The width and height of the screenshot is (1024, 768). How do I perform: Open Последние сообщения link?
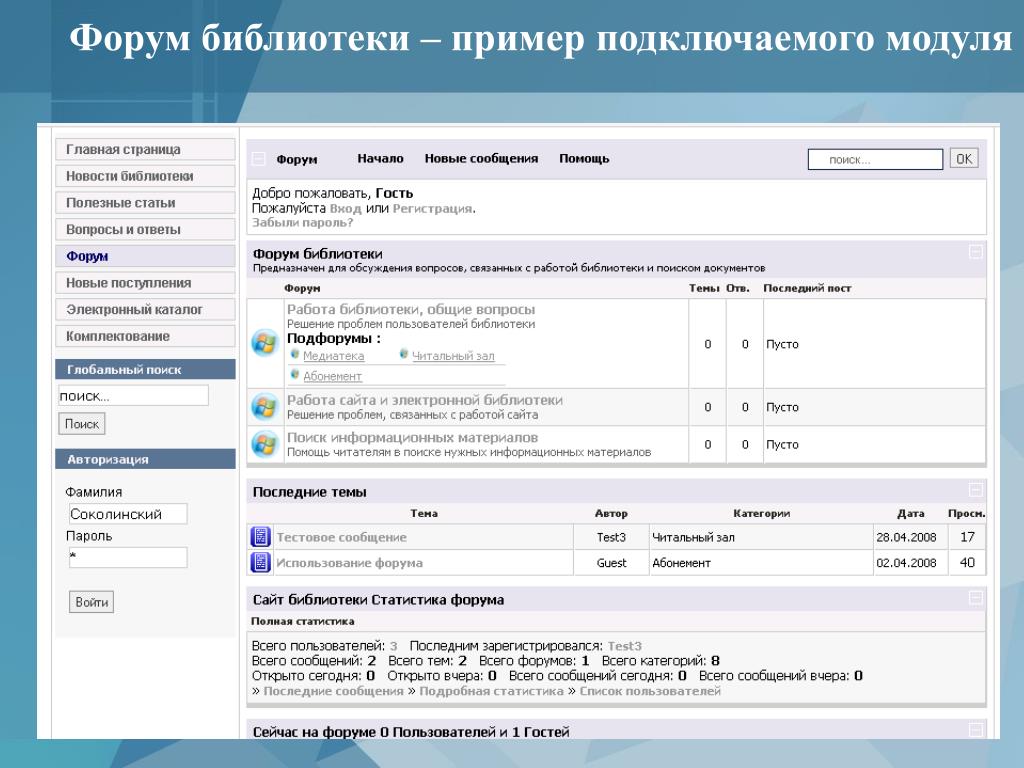tap(333, 691)
